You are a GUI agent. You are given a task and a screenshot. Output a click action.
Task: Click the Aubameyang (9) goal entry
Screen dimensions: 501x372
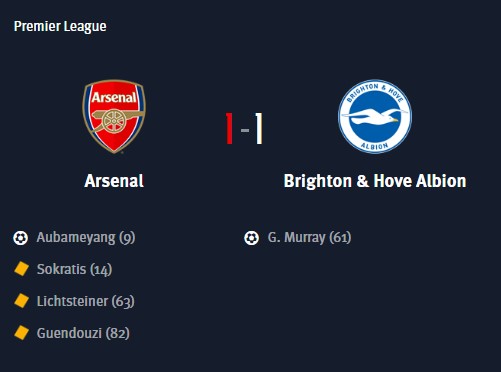(86, 238)
